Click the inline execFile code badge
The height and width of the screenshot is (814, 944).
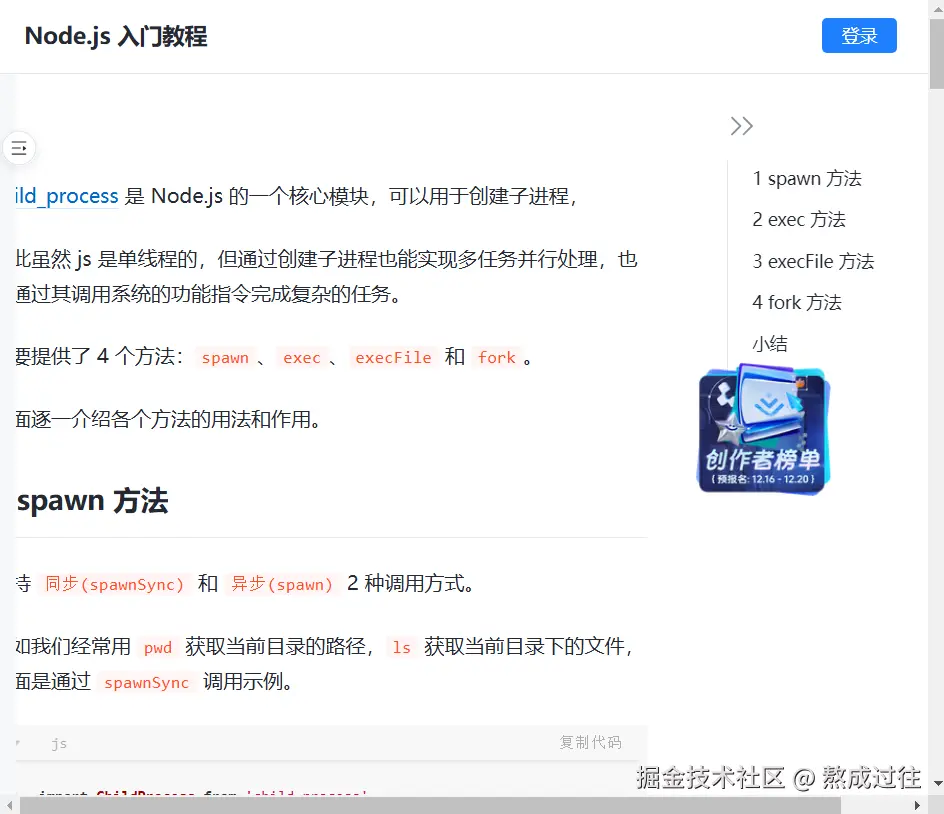pyautogui.click(x=393, y=357)
